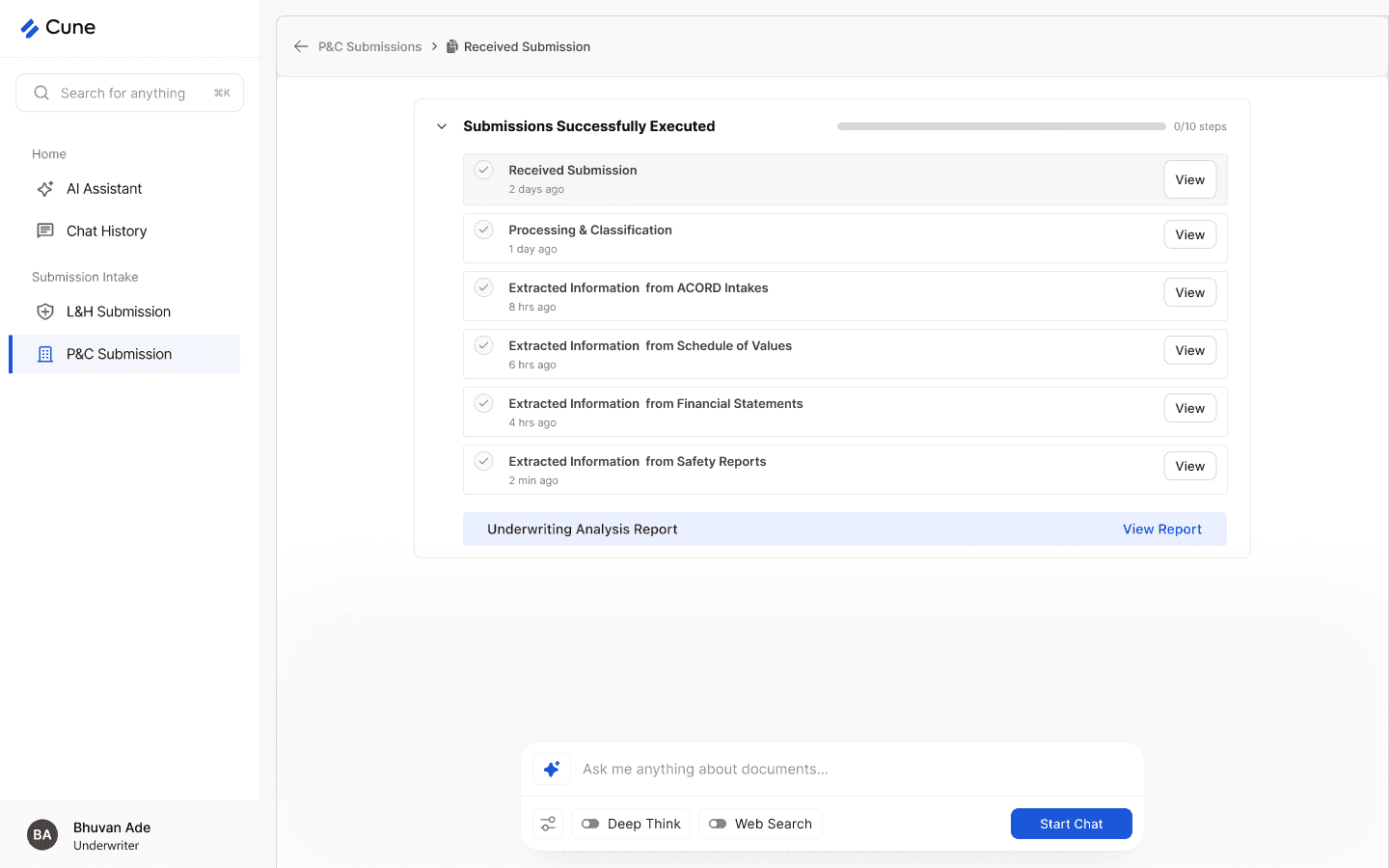Image resolution: width=1389 pixels, height=868 pixels.
Task: Click the '2 days ago' timestamp
Action: tap(536, 189)
